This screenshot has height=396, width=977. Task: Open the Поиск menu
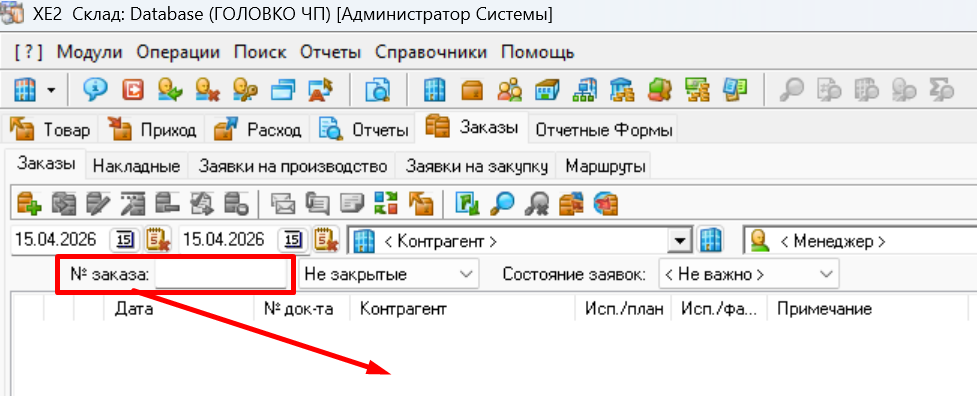260,52
